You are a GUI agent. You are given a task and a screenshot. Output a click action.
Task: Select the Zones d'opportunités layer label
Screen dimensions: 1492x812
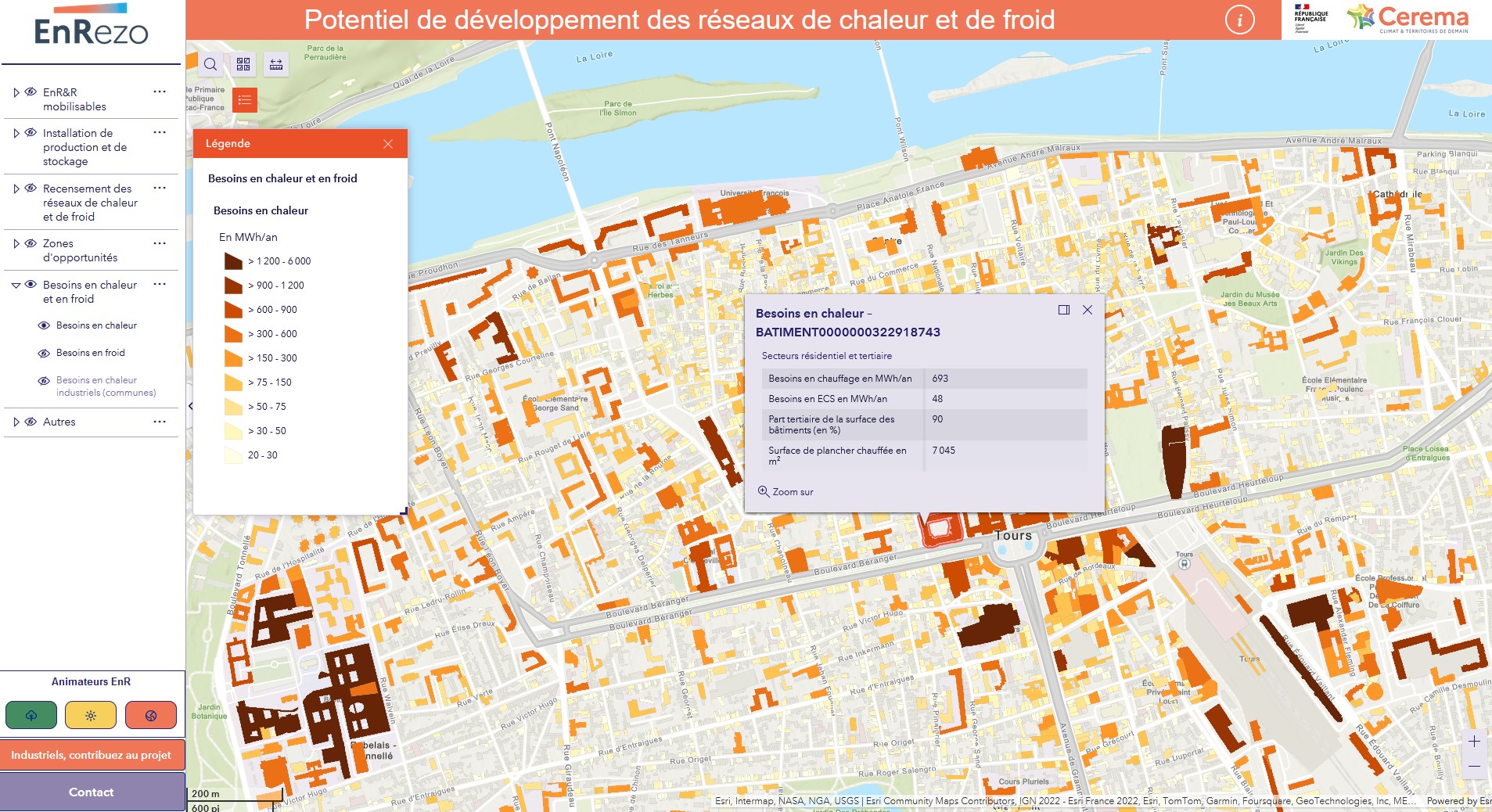point(80,250)
